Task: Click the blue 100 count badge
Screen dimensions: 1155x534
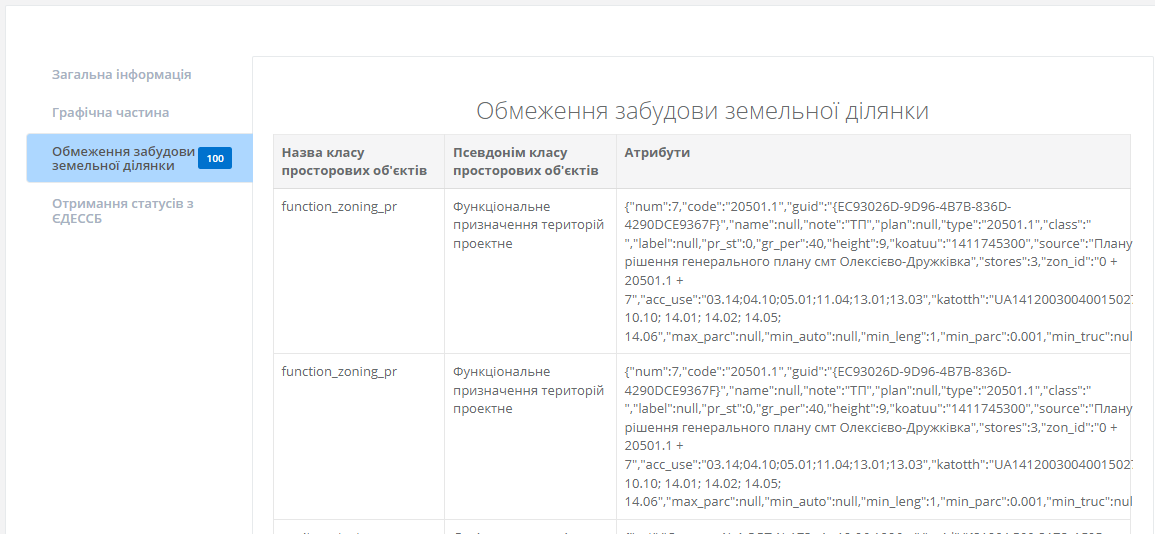Action: pos(215,158)
